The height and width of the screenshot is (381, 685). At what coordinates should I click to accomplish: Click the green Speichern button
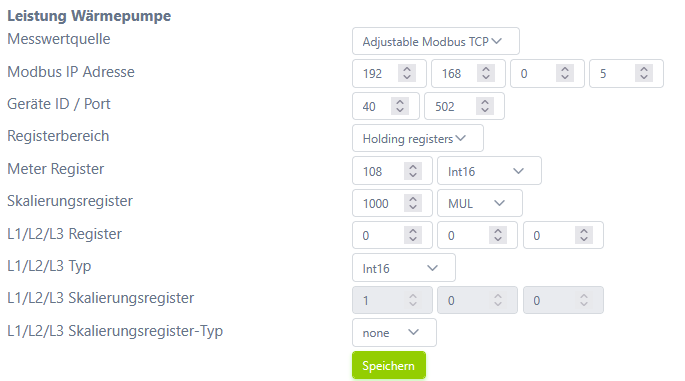point(389,365)
